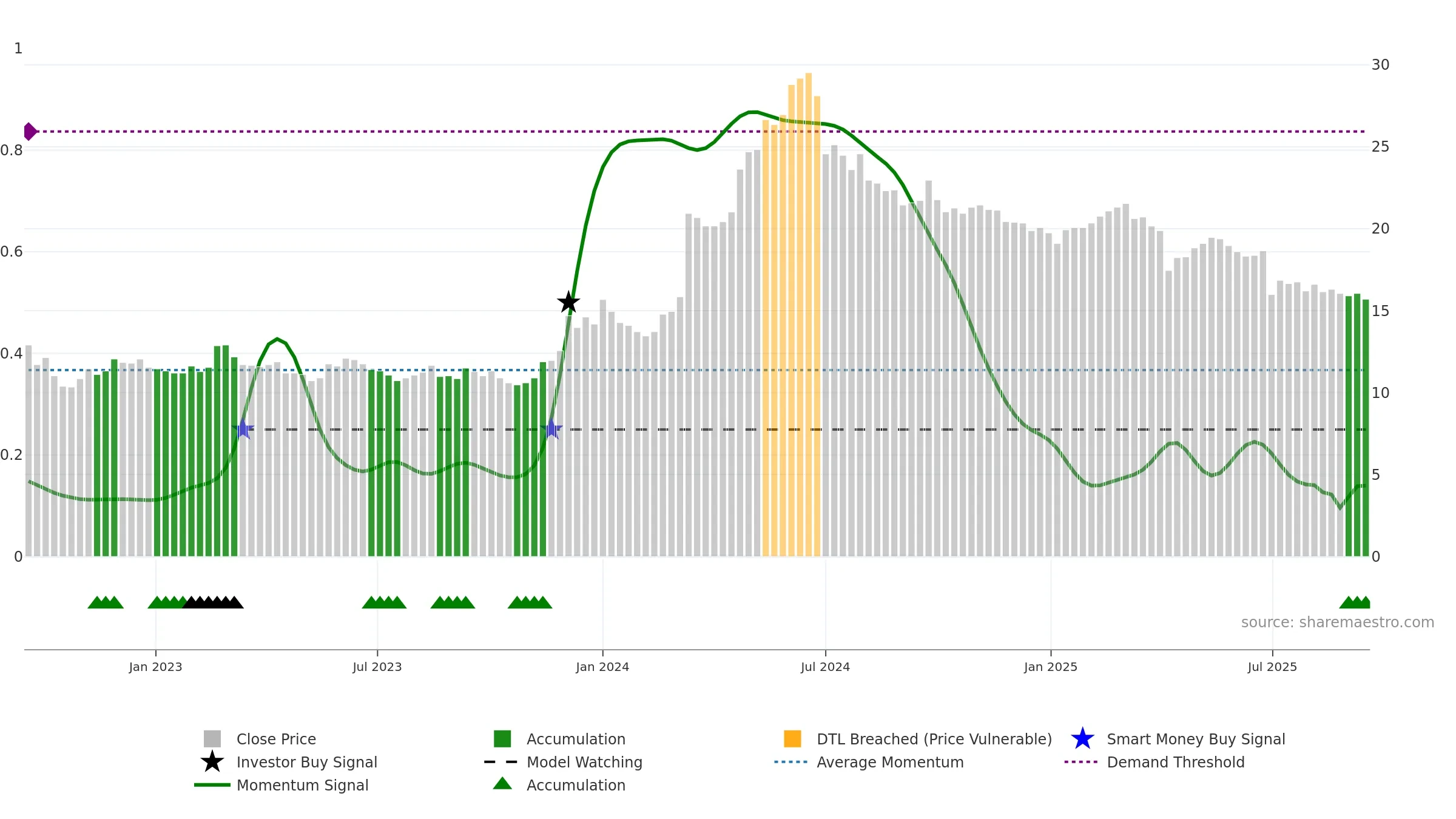This screenshot has width=1456, height=819.
Task: Click the green Accumulation square legend swatch
Action: pyautogui.click(x=502, y=739)
